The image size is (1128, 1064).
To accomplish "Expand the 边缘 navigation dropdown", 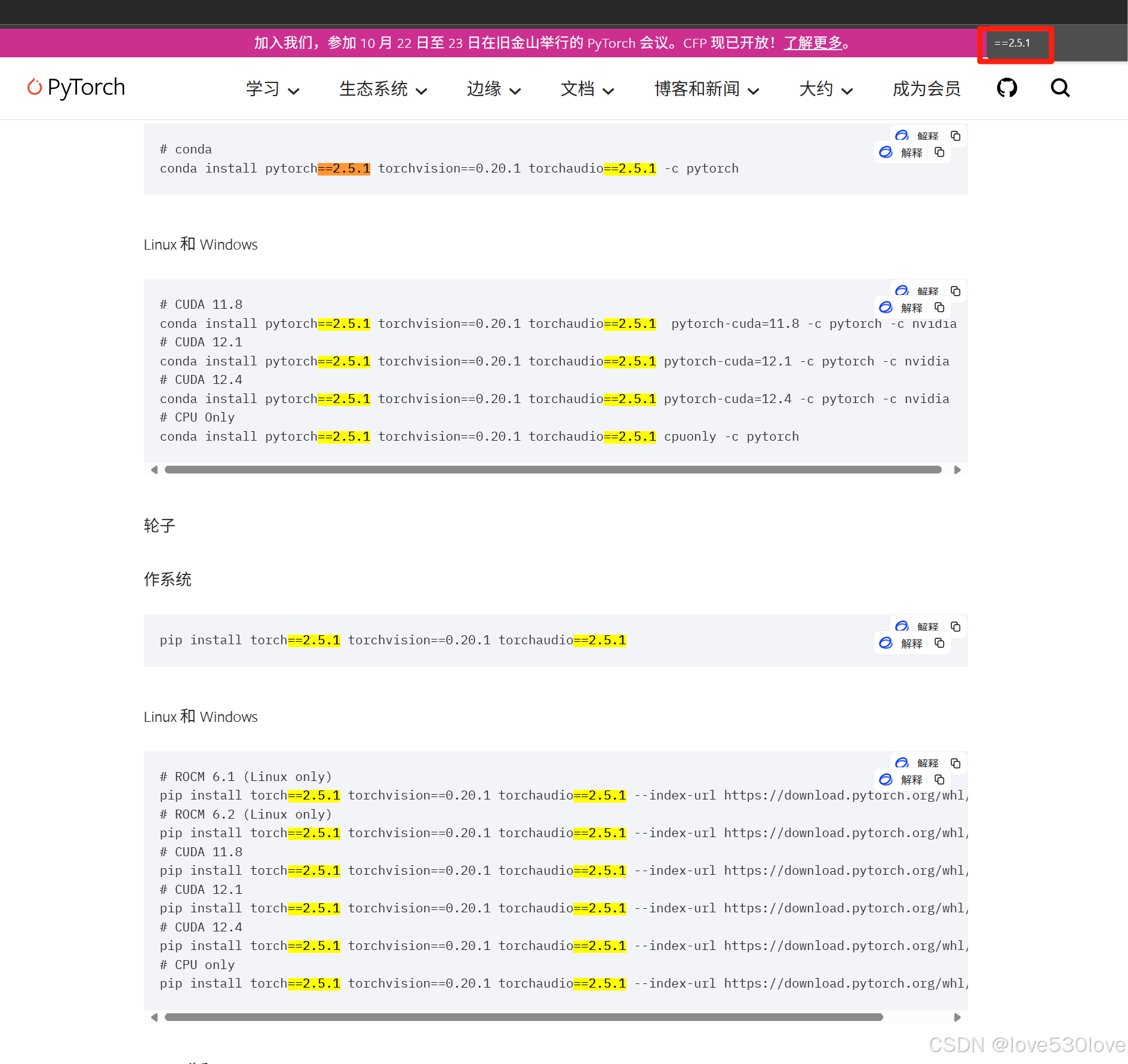I will point(493,89).
